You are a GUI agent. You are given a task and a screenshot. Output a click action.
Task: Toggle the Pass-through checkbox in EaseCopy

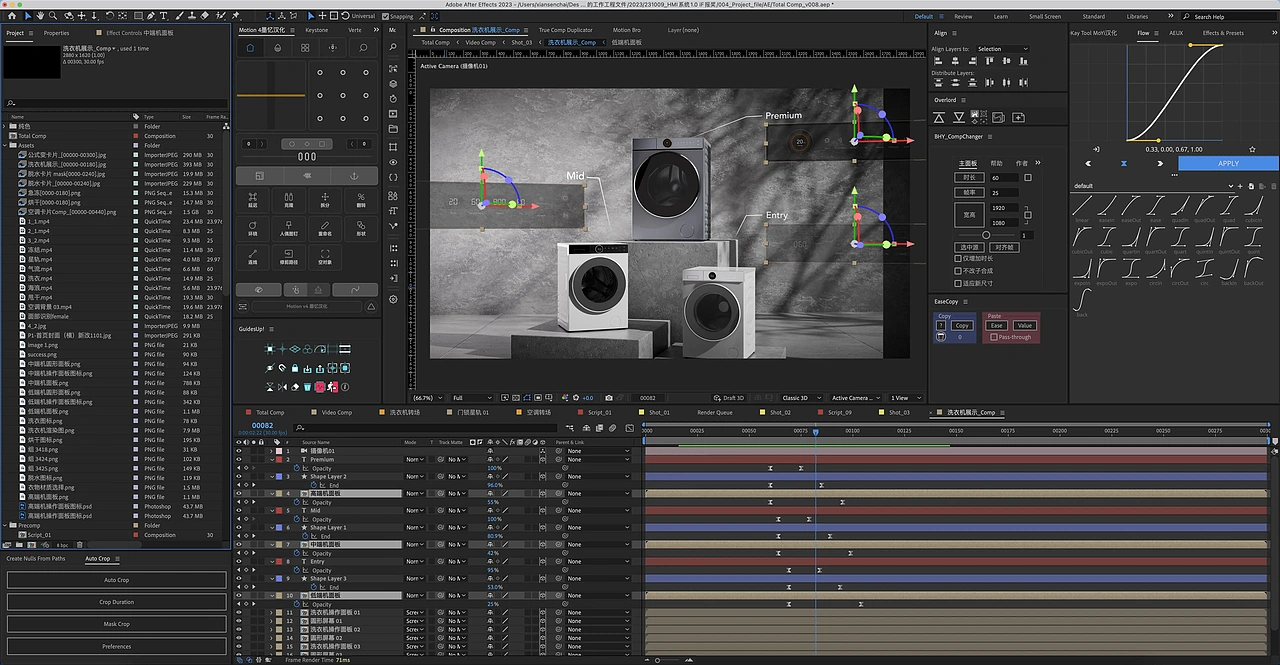(x=992, y=337)
